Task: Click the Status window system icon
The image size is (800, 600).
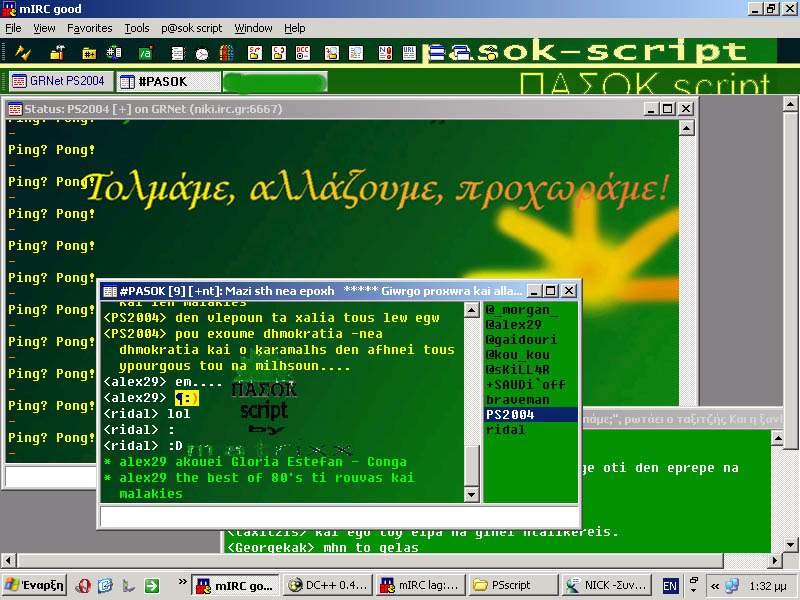Action: (15, 109)
